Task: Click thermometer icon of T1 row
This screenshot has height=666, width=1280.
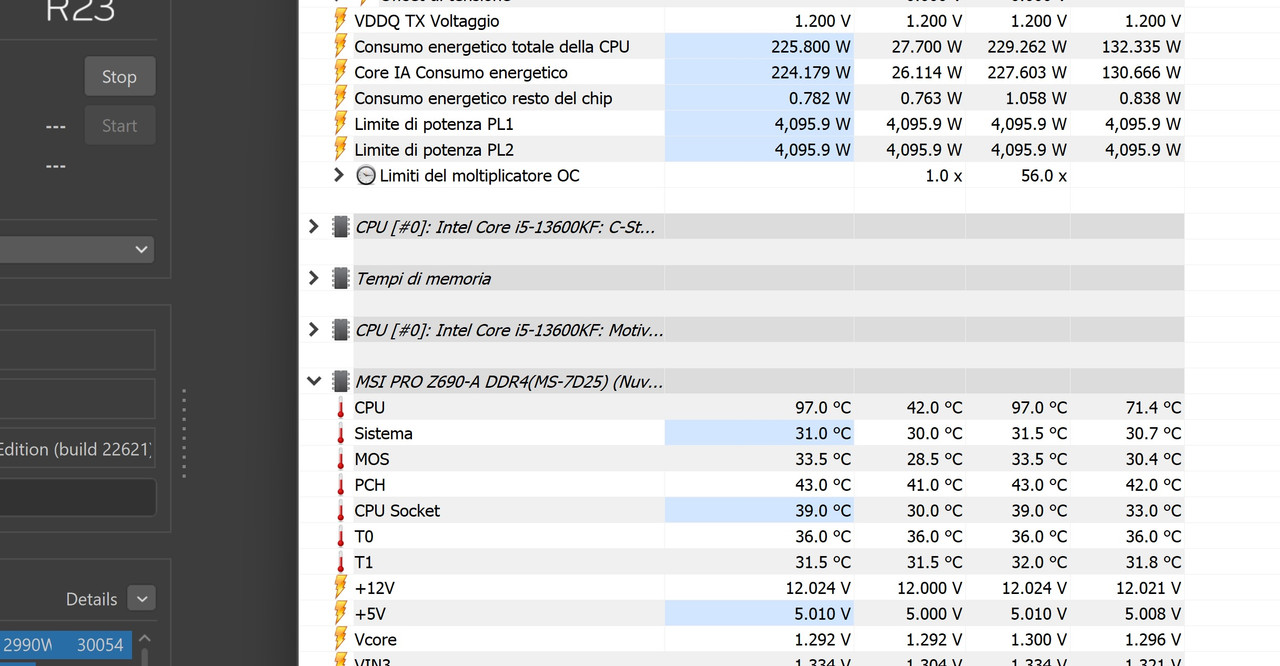Action: pyautogui.click(x=340, y=562)
